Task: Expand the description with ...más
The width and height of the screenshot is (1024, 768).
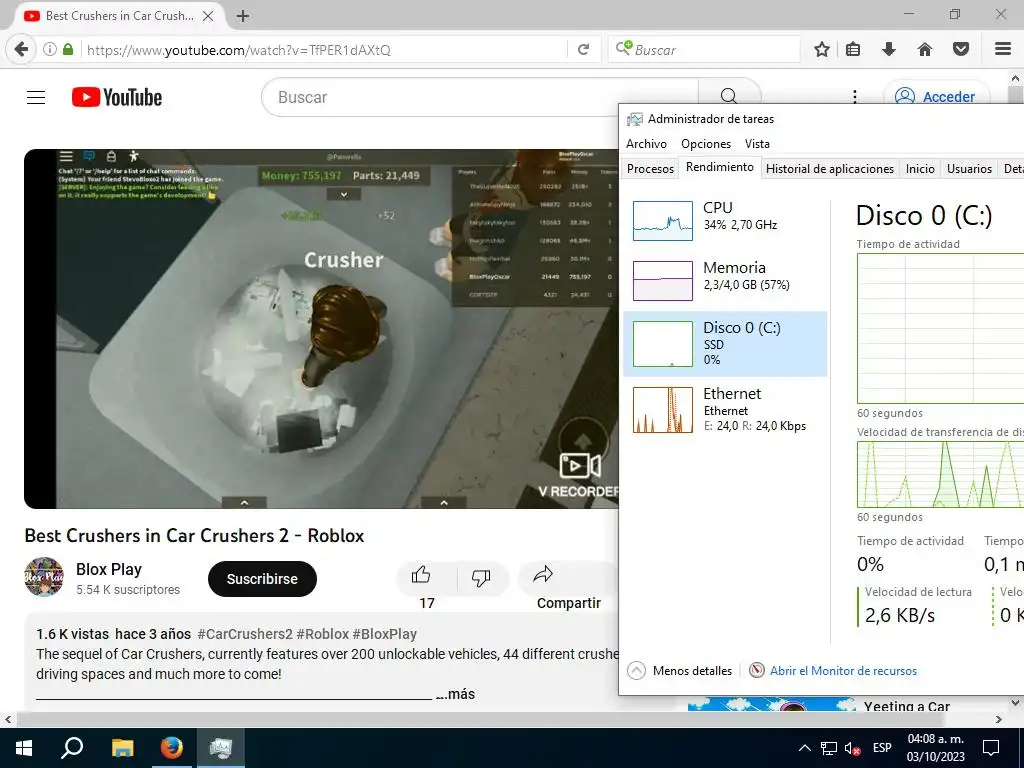Action: coord(455,694)
